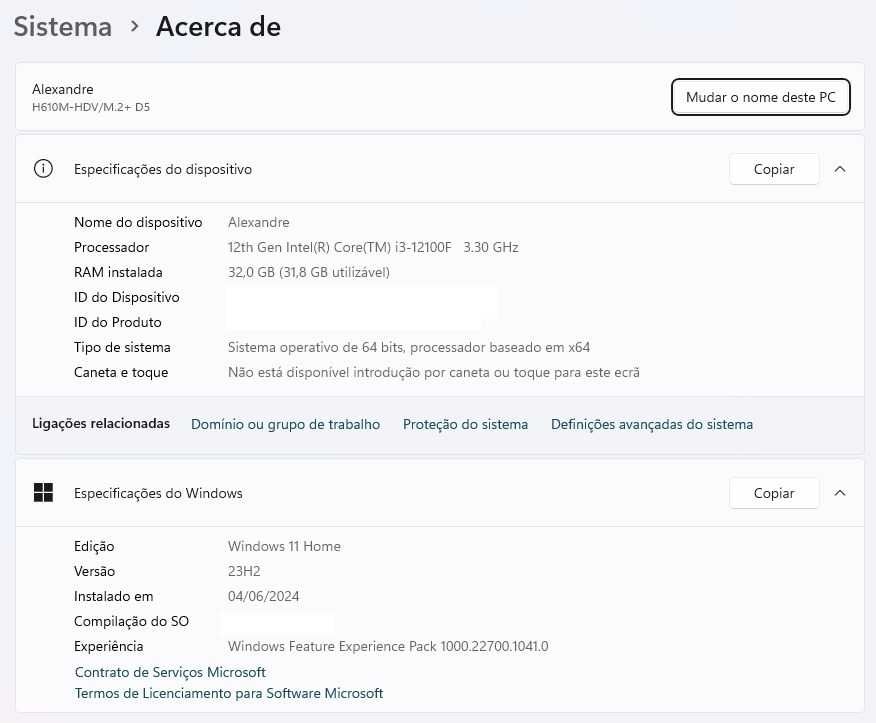Select the RAM value 32,0 GB

tap(309, 273)
